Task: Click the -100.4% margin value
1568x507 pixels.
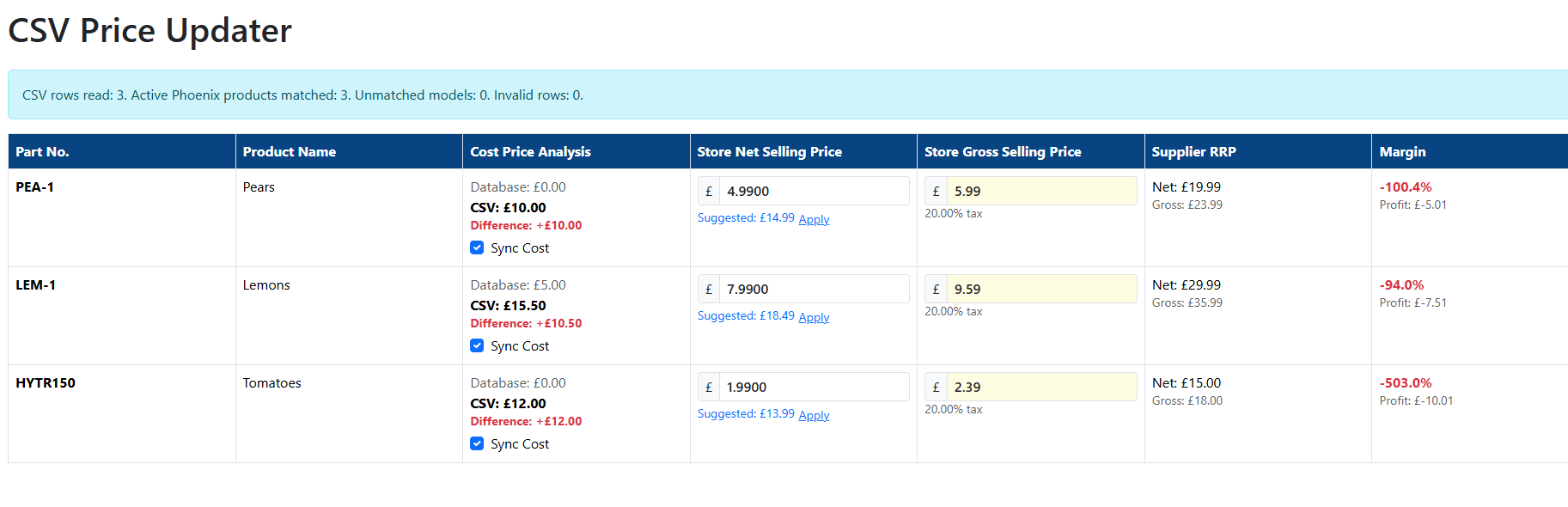Action: pos(1406,186)
